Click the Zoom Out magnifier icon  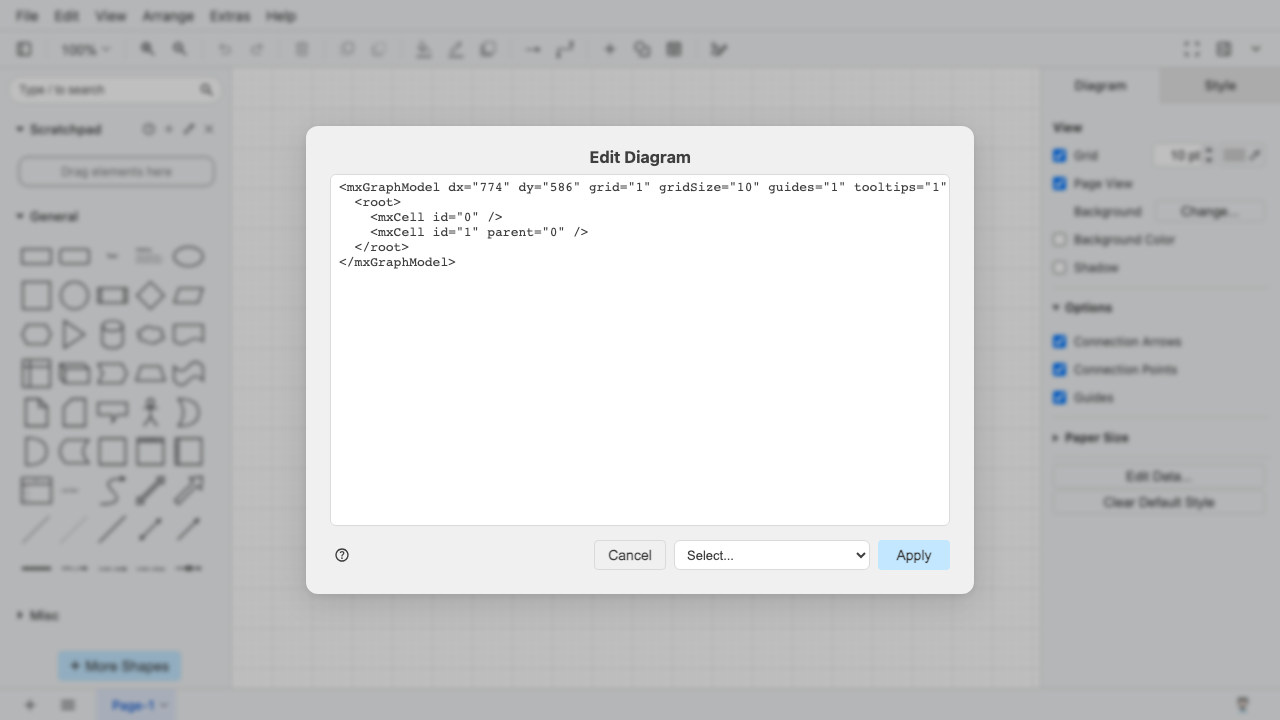pyautogui.click(x=180, y=49)
